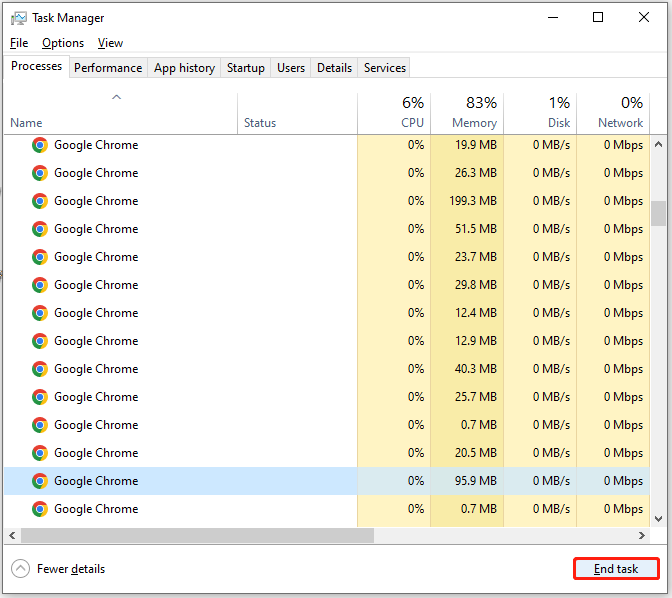
Task: Switch to the Performance tab
Action: coord(108,68)
